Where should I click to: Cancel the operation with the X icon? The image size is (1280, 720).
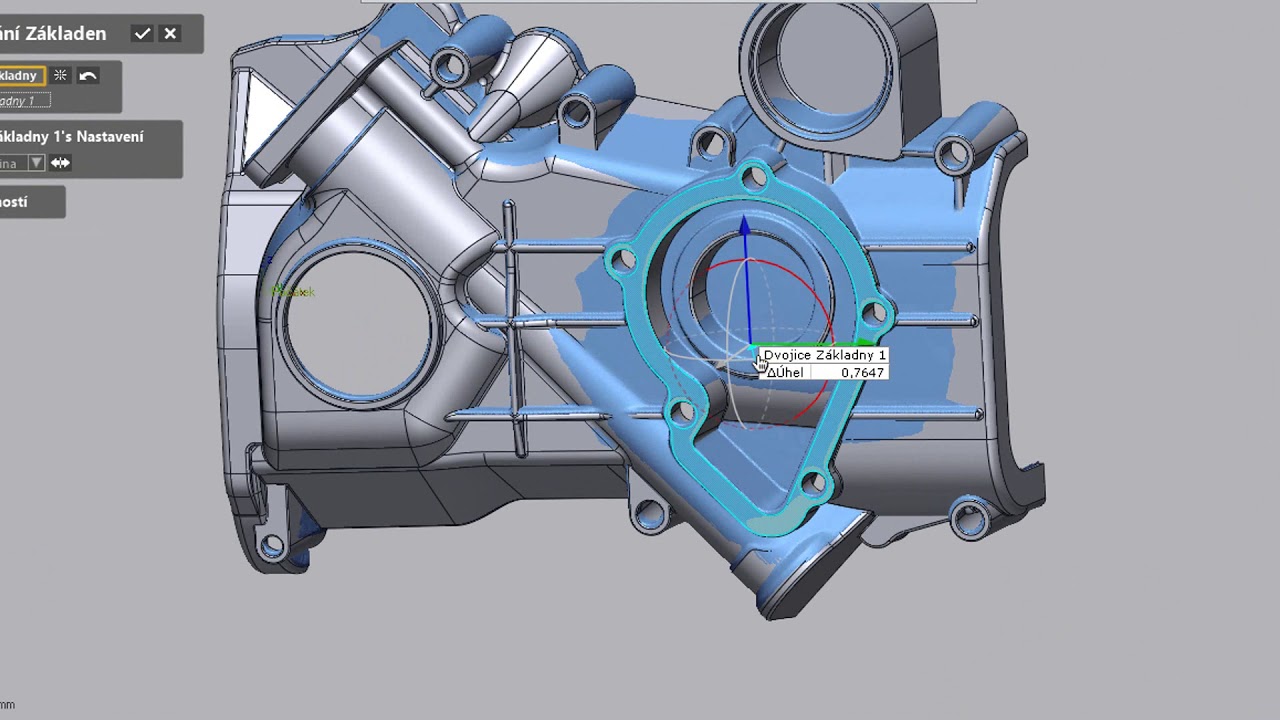[x=170, y=34]
